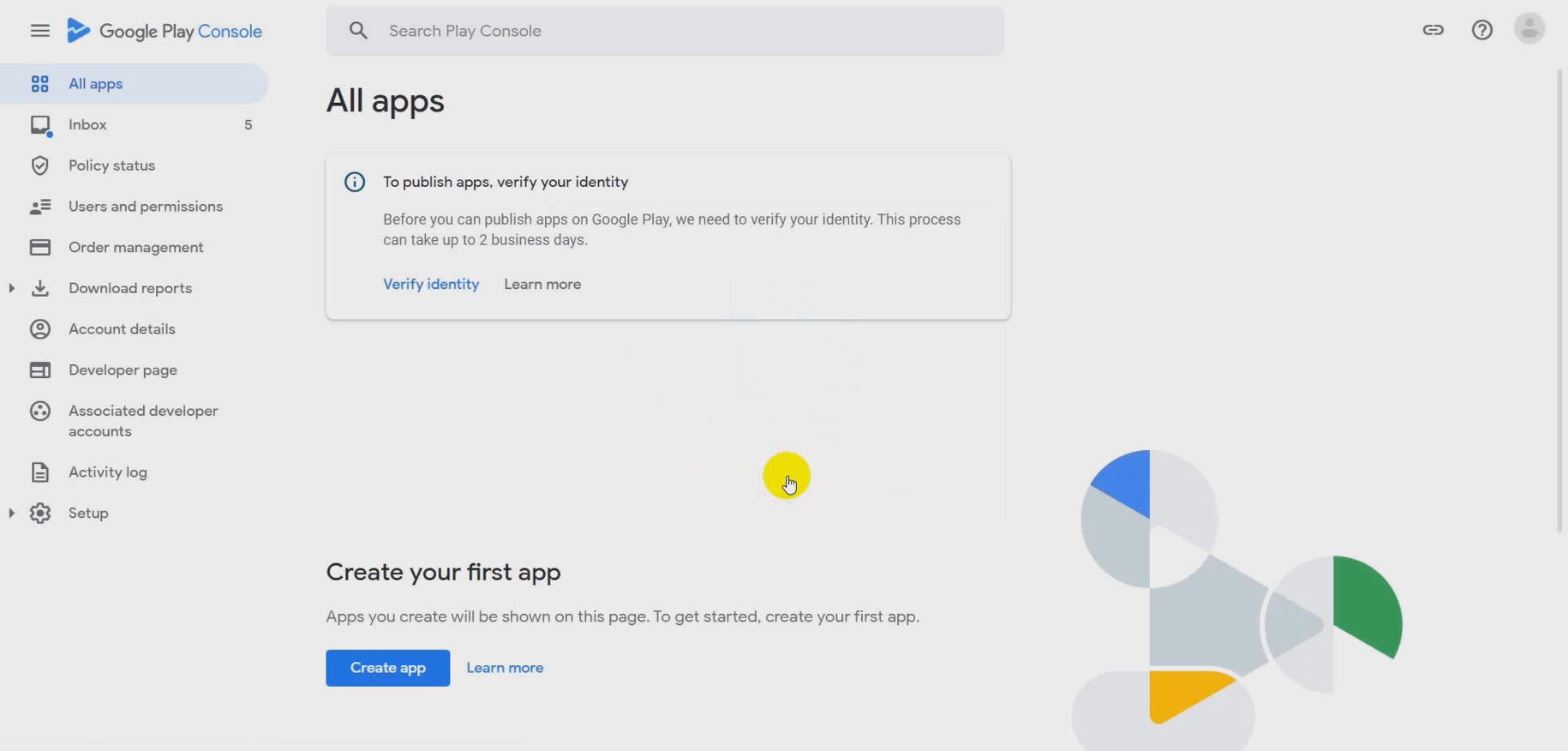Click the Order management card icon
The height and width of the screenshot is (751, 1568).
(39, 248)
